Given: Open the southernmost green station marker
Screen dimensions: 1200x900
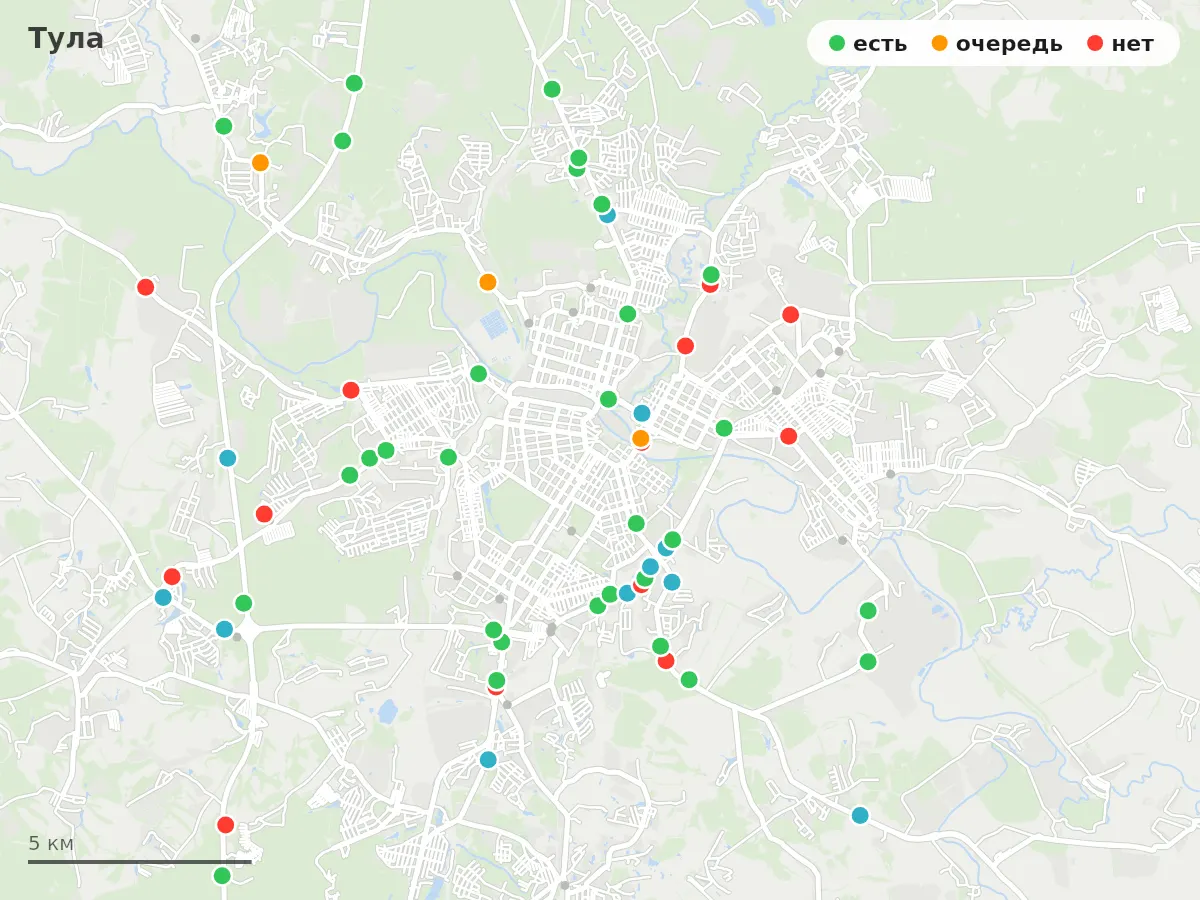Looking at the screenshot, I should (x=222, y=876).
